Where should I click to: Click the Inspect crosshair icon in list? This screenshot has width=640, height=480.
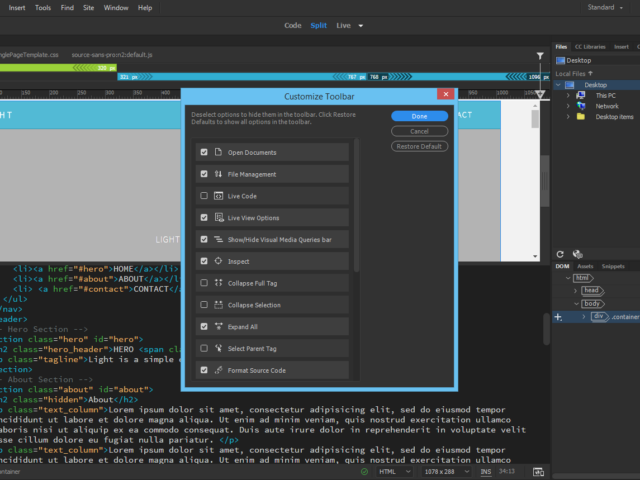coord(219,261)
